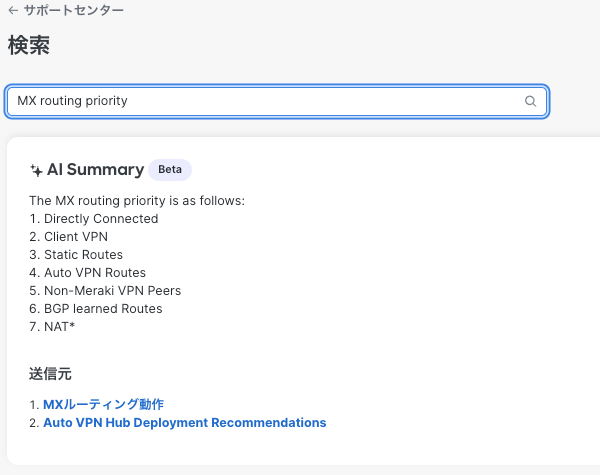Click the Directly Connected list item
This screenshot has height=475, width=600.
101,219
